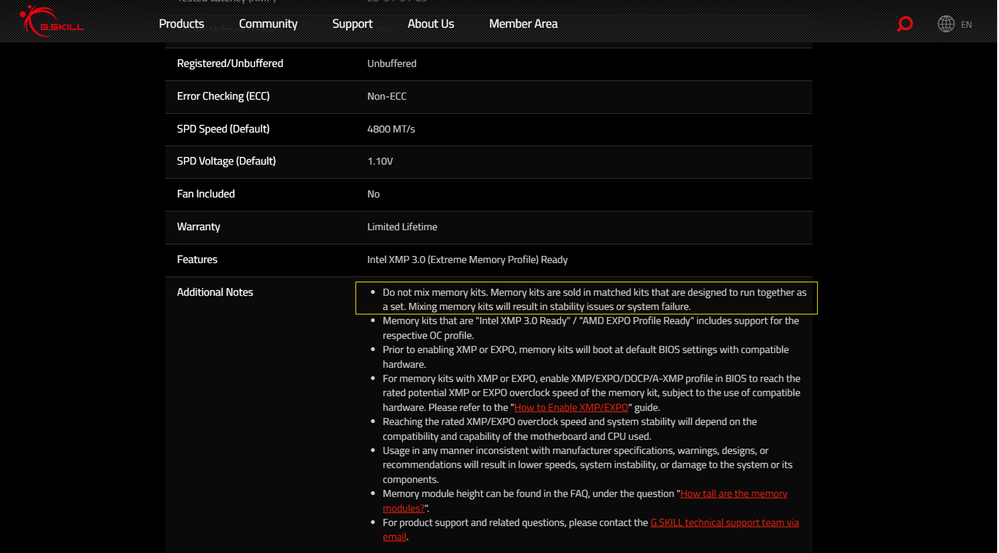Click the Reaching the rated XMP/EXPO overclock note
999x553 pixels.
(x=570, y=429)
